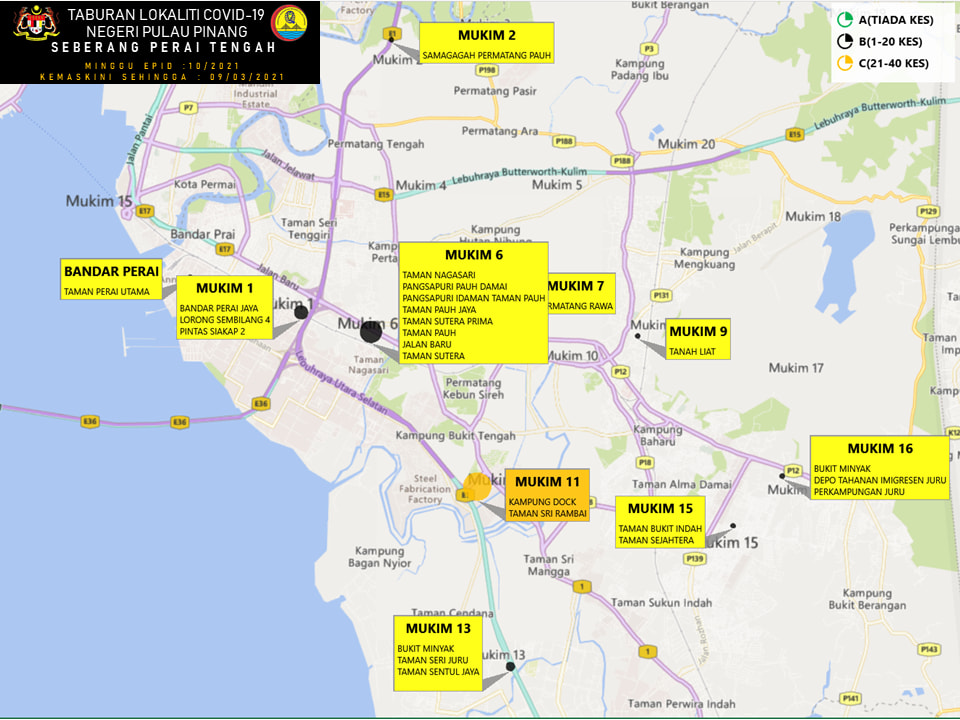Click the 'SEBERANG PERAI TENGAH' title text
Screen dimensions: 960x720
pyautogui.click(x=163, y=48)
